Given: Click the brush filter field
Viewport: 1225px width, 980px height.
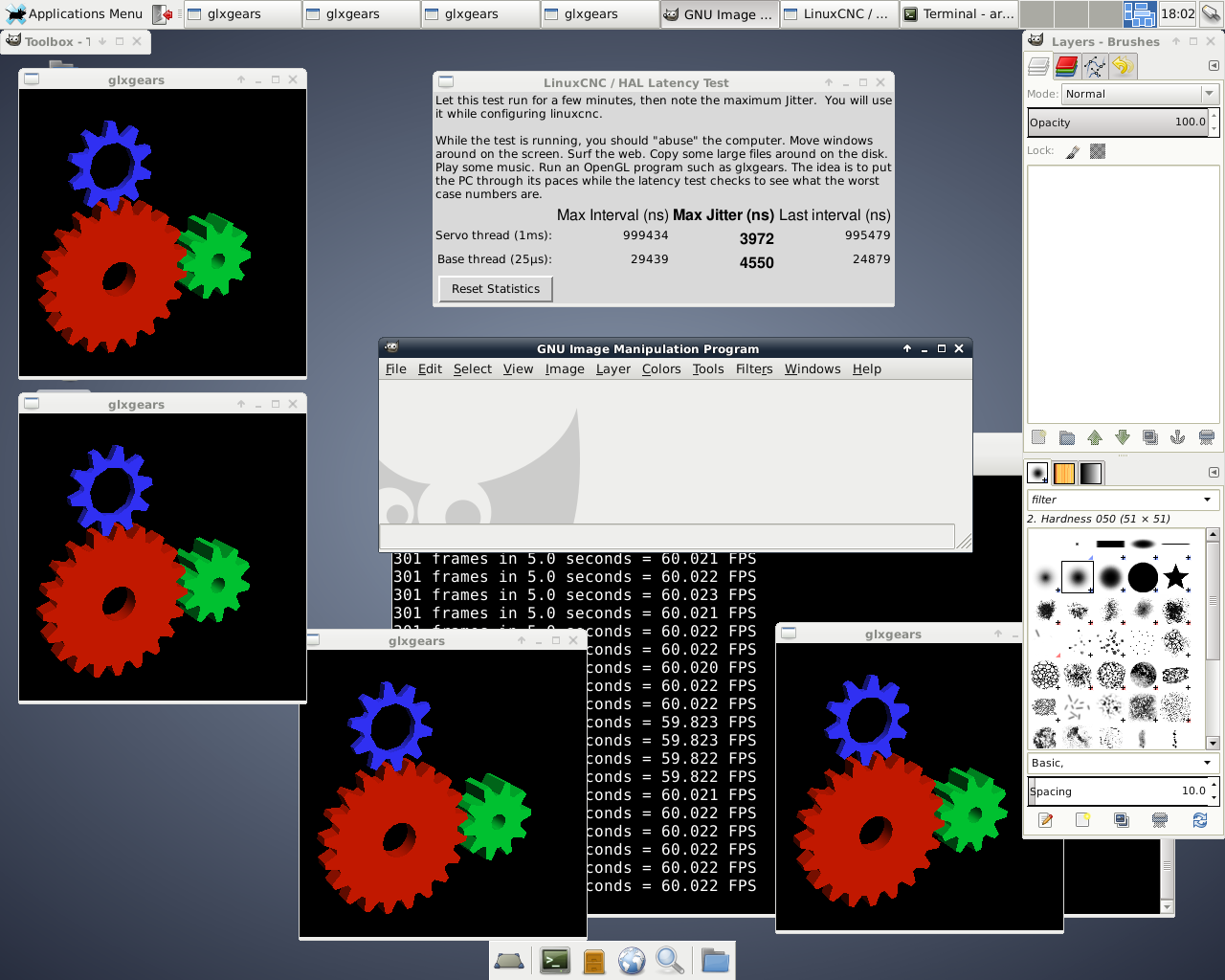Looking at the screenshot, I should [x=1113, y=500].
